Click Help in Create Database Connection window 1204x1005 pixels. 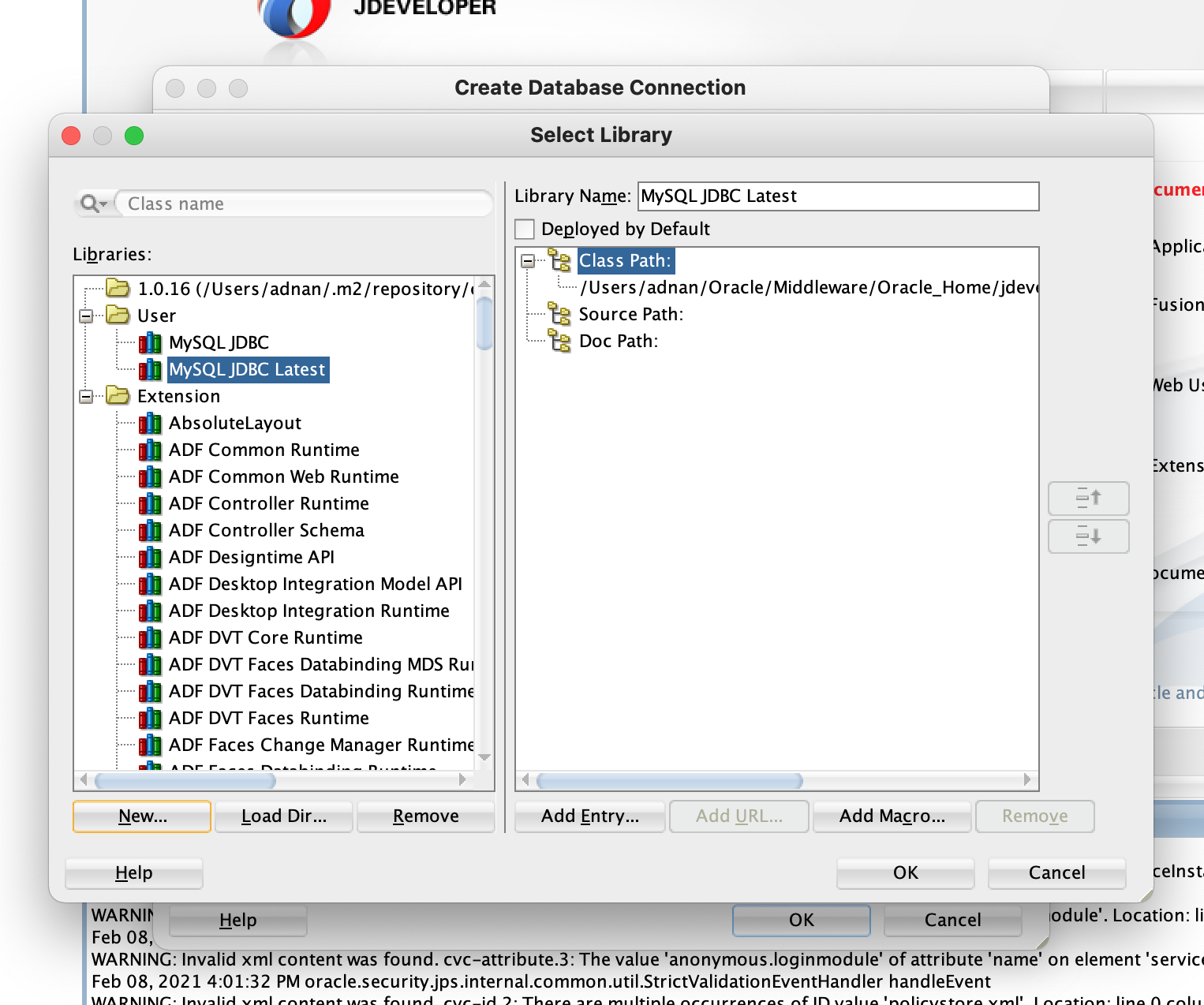tap(238, 921)
